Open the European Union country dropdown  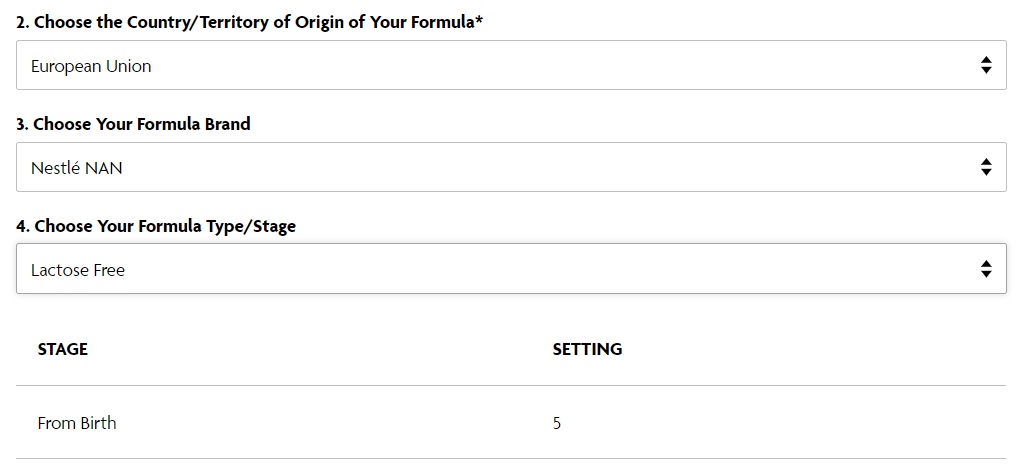click(511, 65)
